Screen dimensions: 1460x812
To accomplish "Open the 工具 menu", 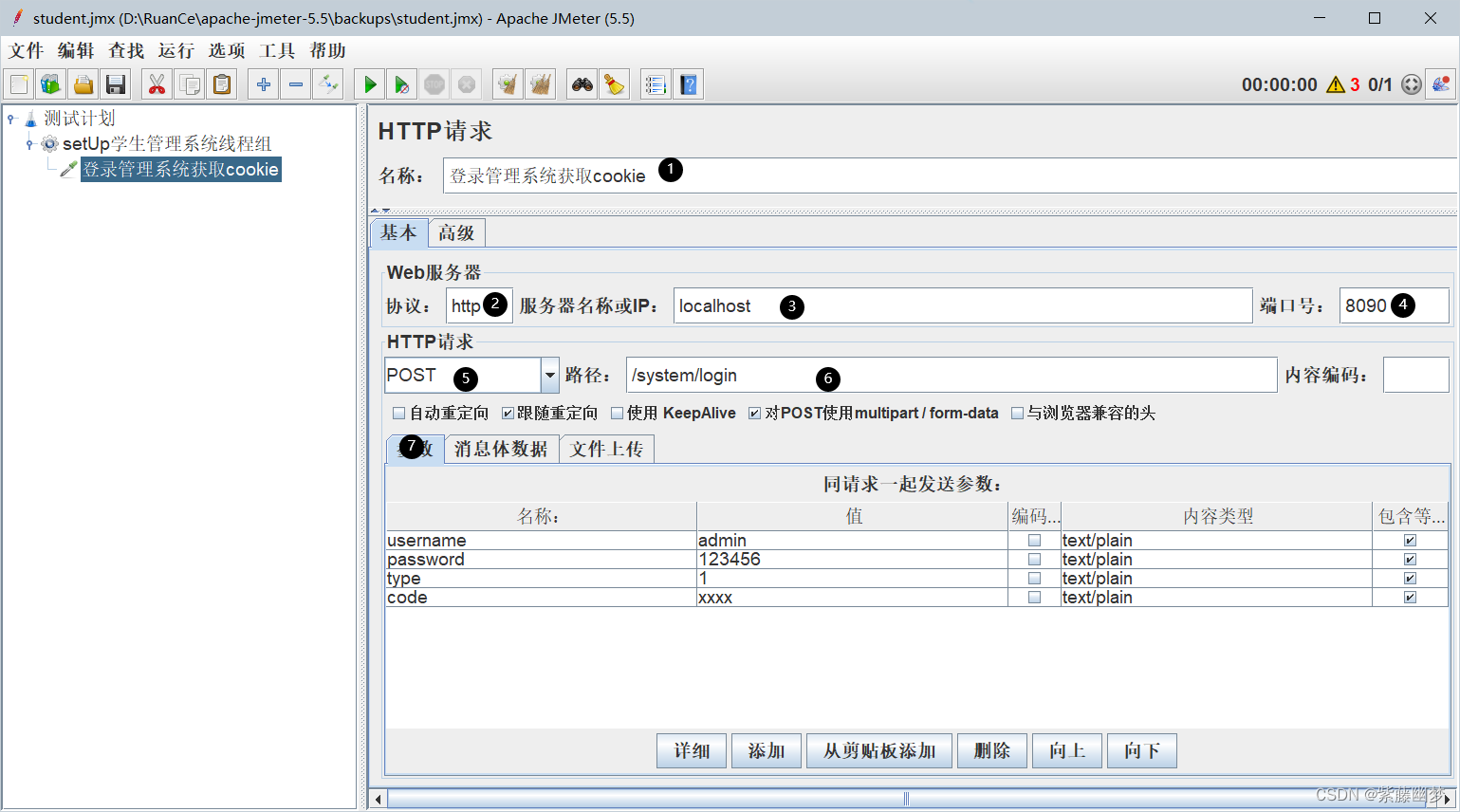I will (x=277, y=50).
